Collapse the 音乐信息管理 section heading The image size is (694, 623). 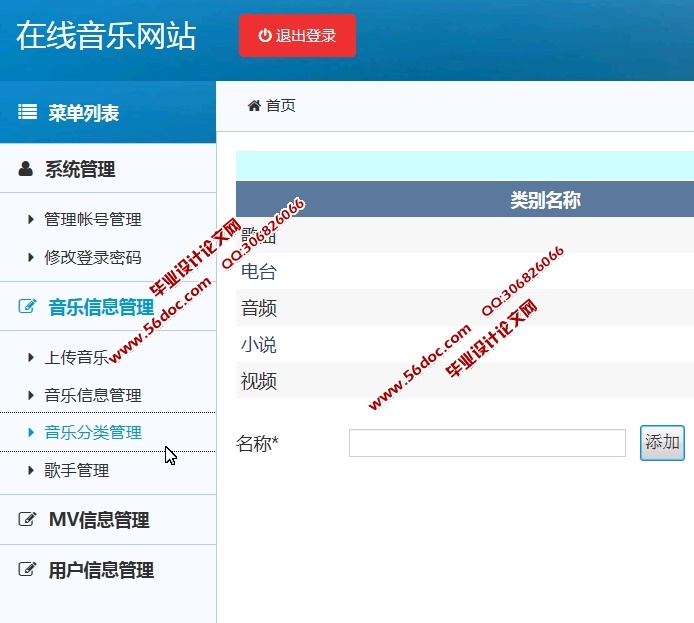pyautogui.click(x=101, y=307)
